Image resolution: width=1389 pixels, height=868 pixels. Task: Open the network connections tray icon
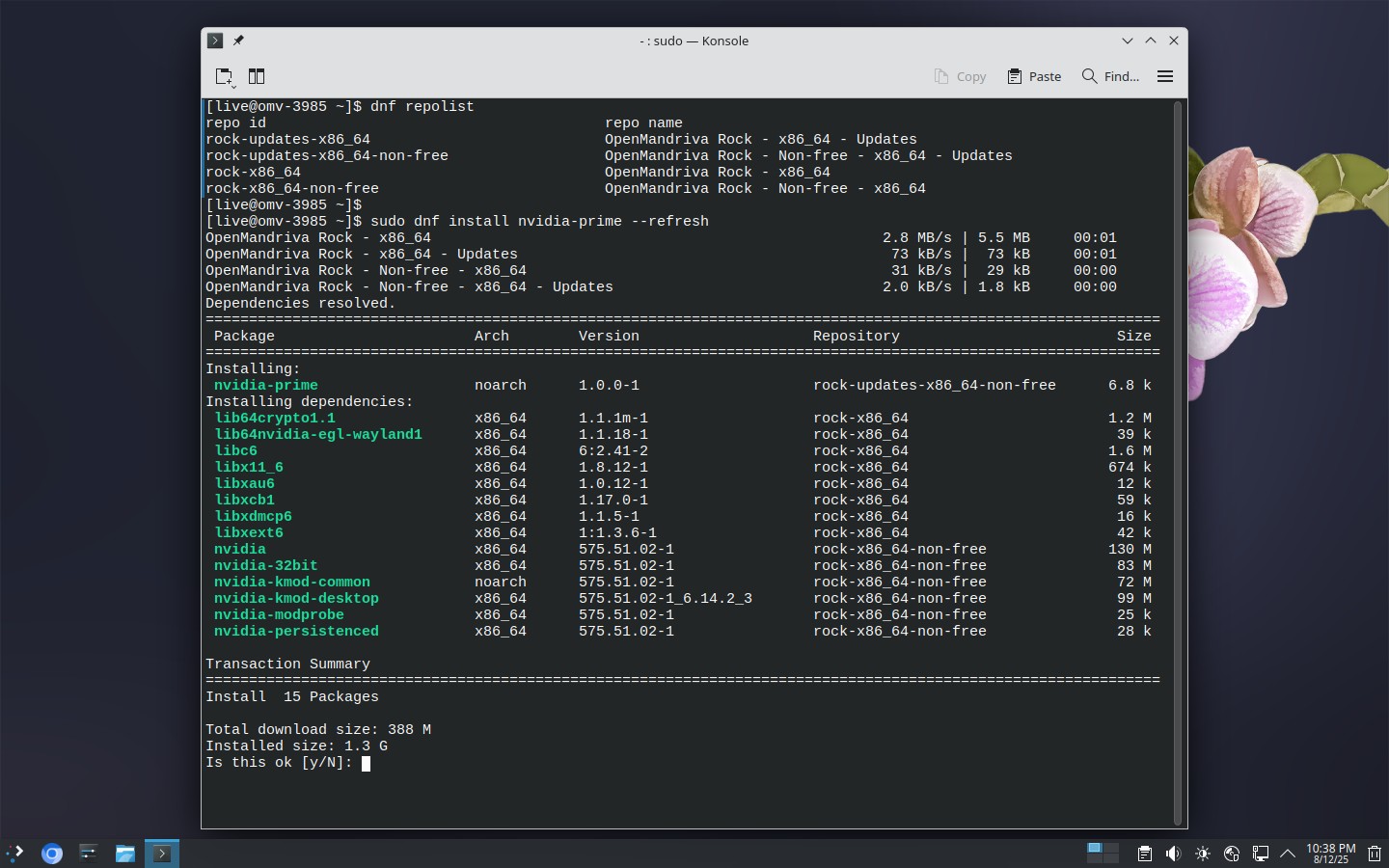(x=1260, y=854)
